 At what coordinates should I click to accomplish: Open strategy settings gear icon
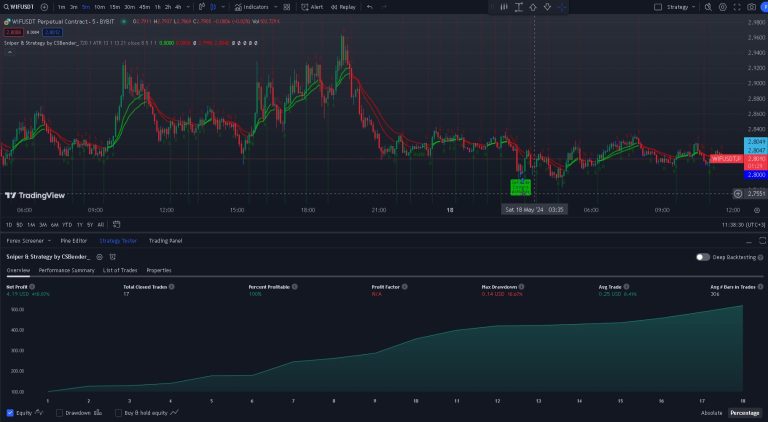coord(101,257)
